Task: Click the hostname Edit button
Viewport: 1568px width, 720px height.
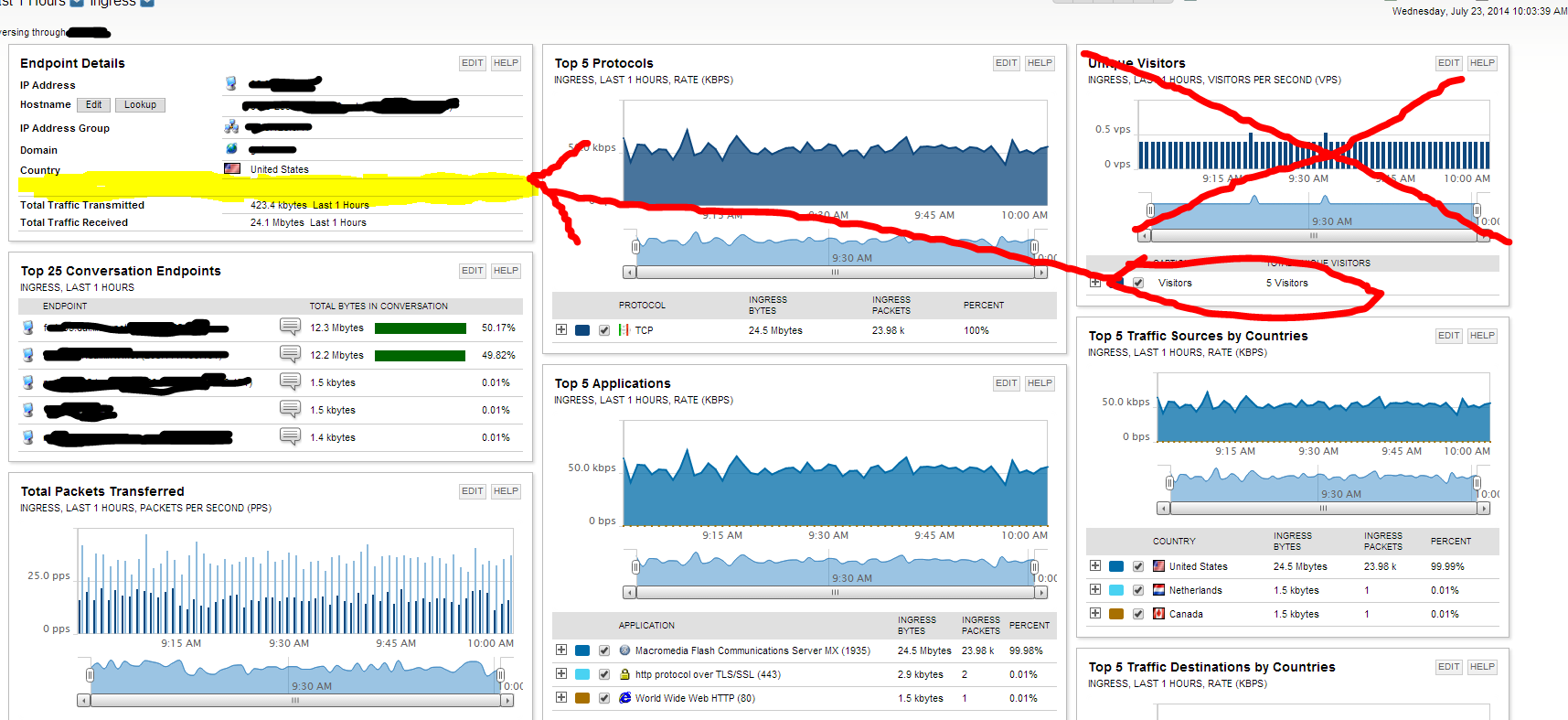Action: click(x=94, y=105)
